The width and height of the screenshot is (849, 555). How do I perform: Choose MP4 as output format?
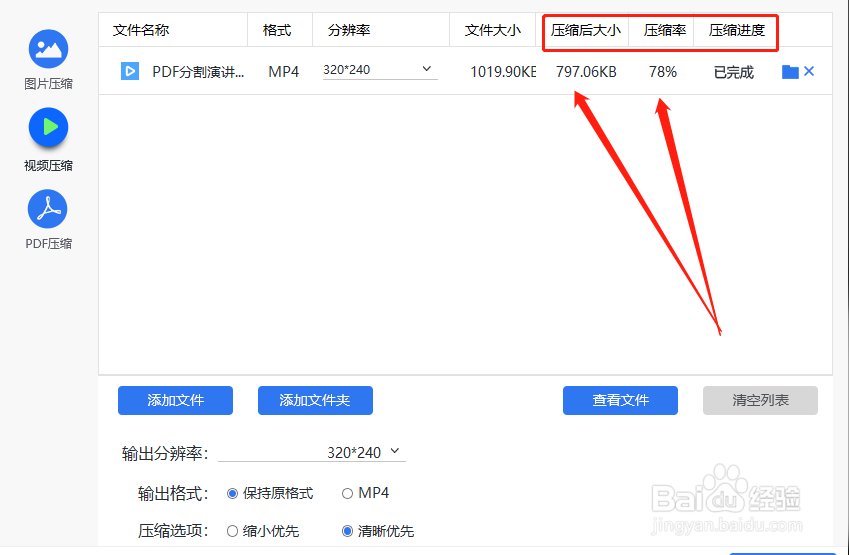click(x=365, y=493)
